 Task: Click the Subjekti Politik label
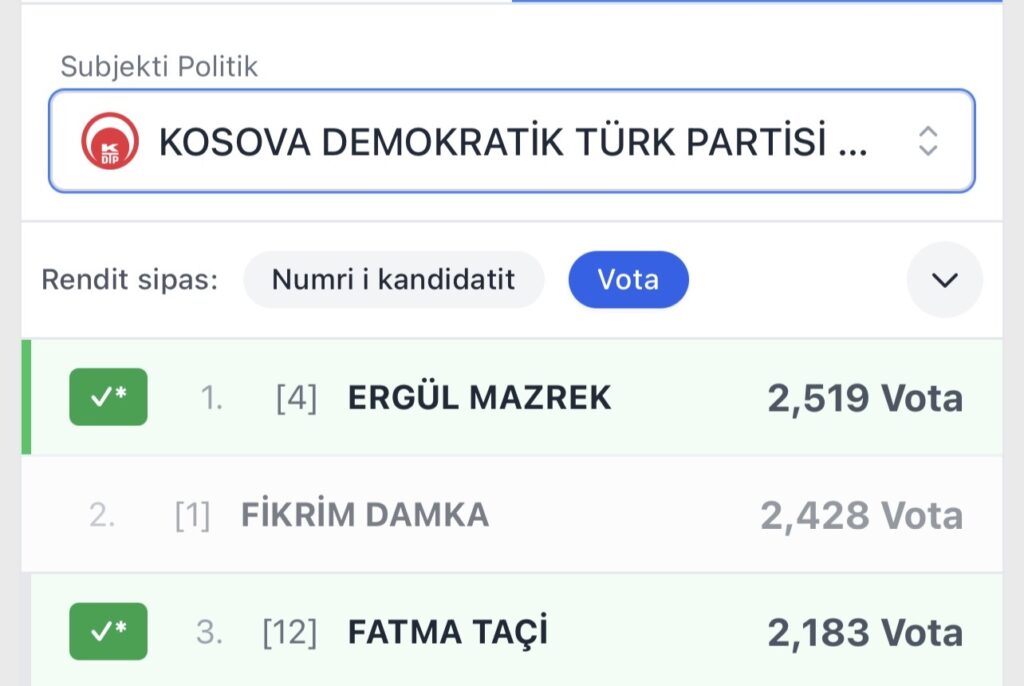(x=159, y=67)
